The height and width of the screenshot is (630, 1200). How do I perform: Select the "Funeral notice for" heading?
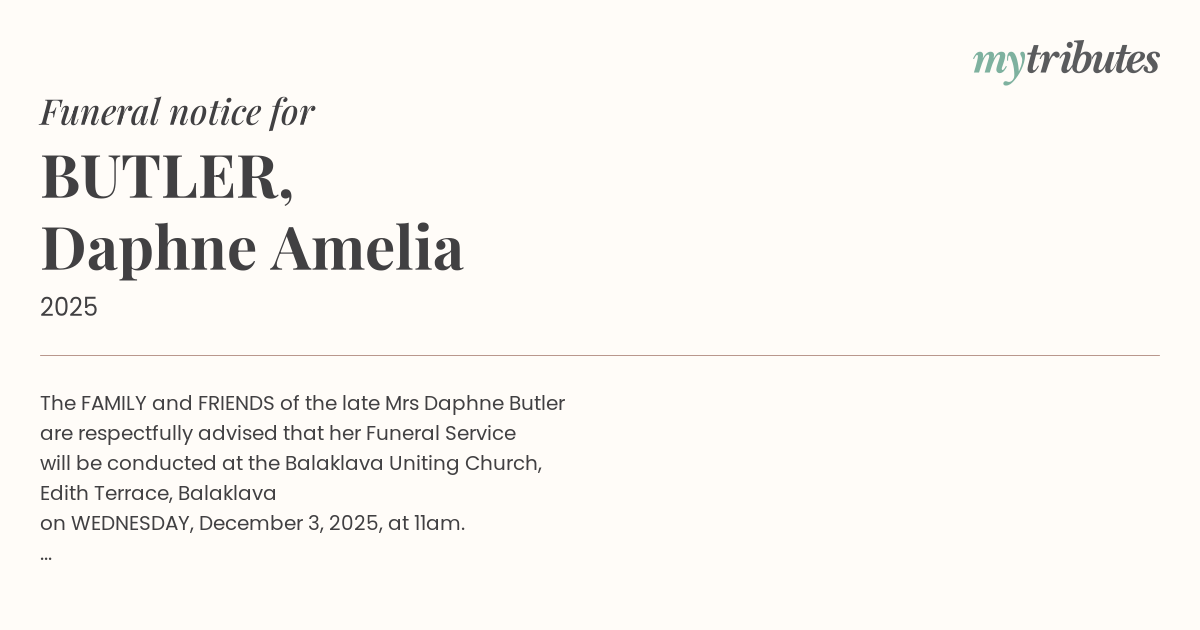coord(177,112)
